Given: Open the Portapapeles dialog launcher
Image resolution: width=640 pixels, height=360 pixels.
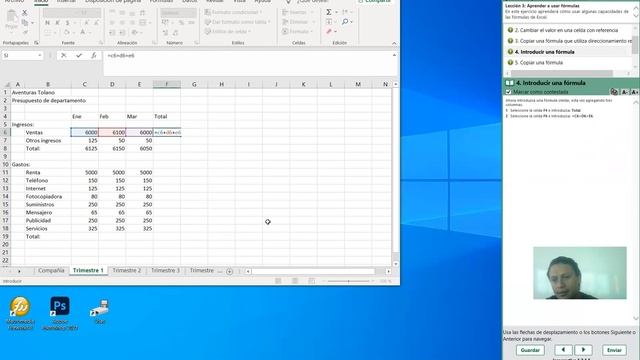Looking at the screenshot, I should [36, 43].
